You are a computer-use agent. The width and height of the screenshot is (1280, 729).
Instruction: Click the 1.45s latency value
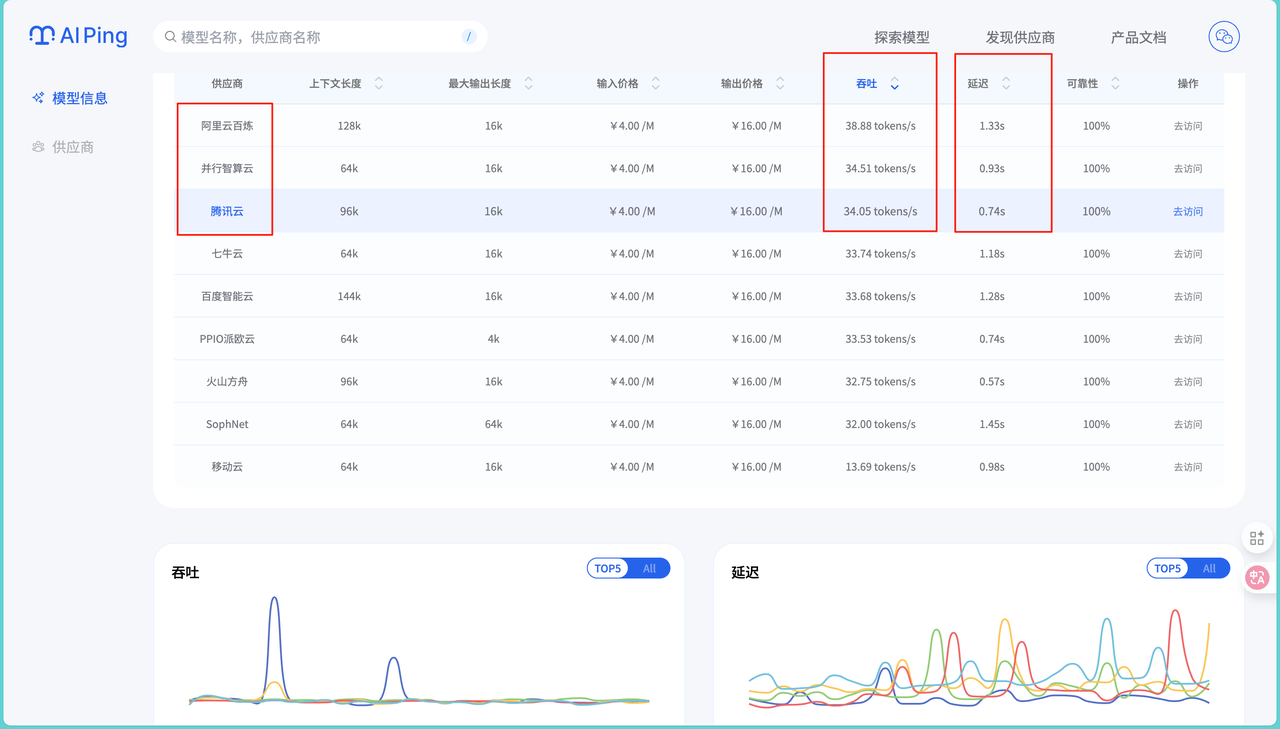point(992,424)
